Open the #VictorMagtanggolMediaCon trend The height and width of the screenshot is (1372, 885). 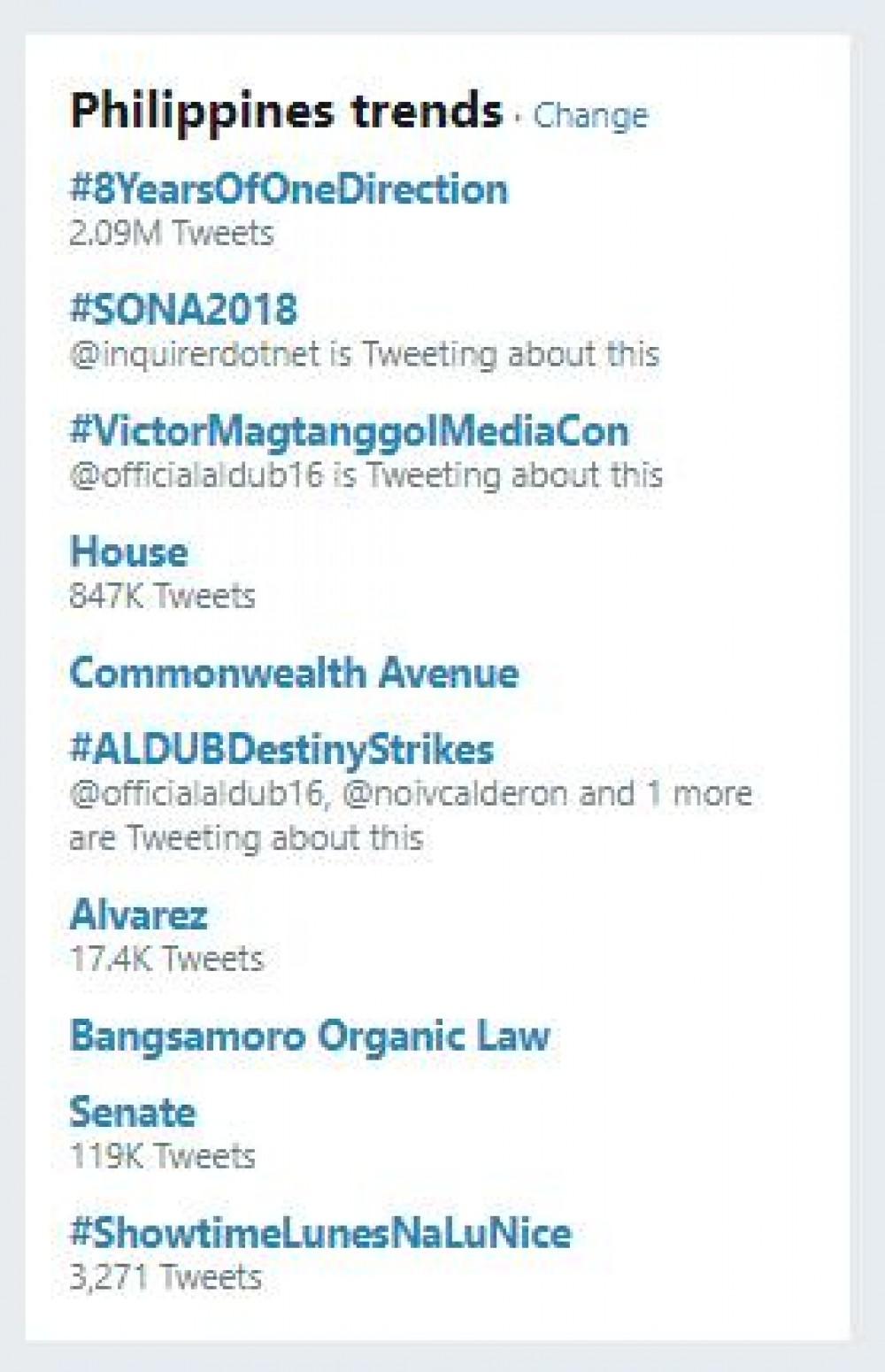click(x=350, y=431)
